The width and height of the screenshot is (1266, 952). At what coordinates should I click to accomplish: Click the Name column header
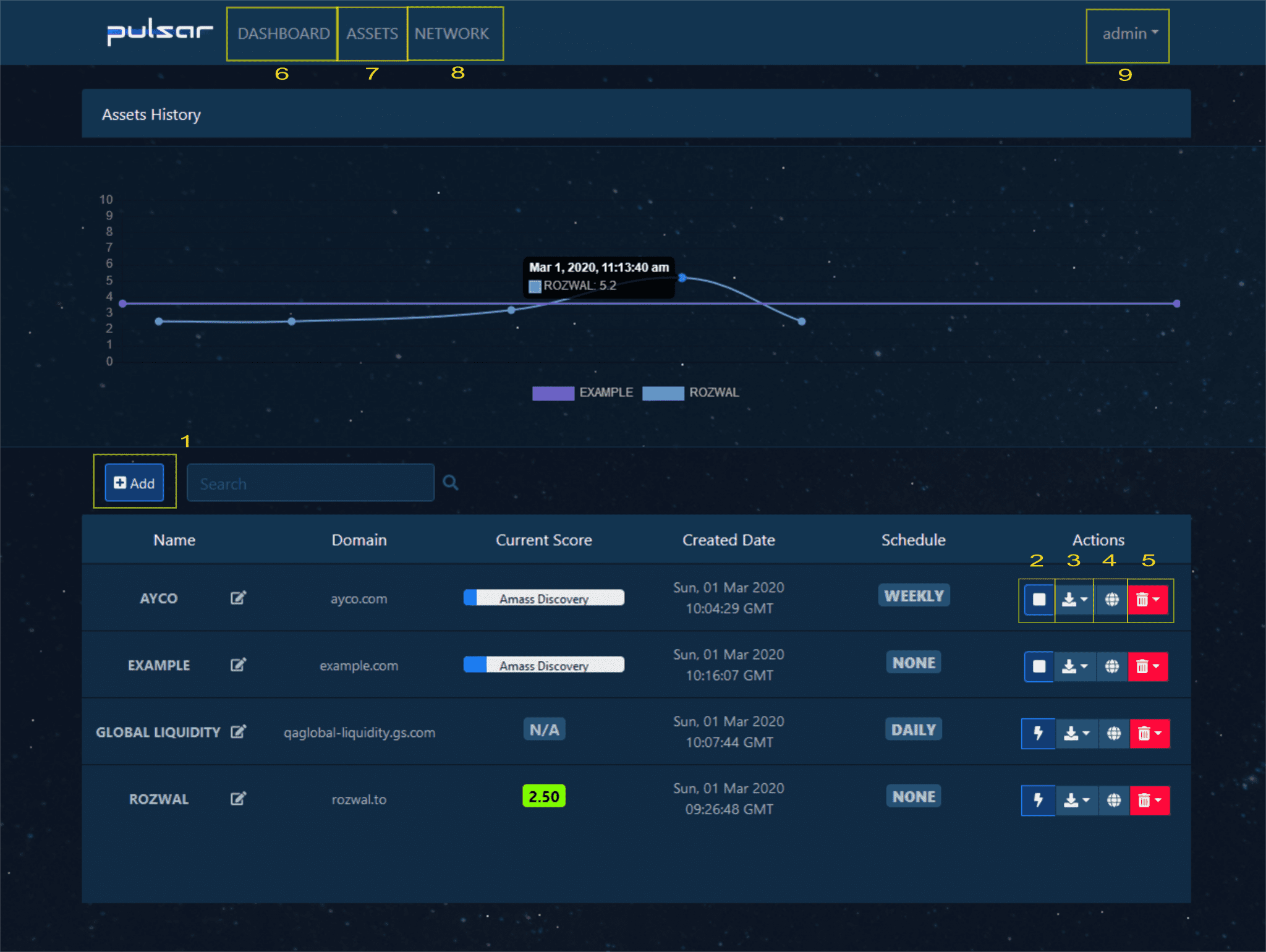click(x=174, y=540)
